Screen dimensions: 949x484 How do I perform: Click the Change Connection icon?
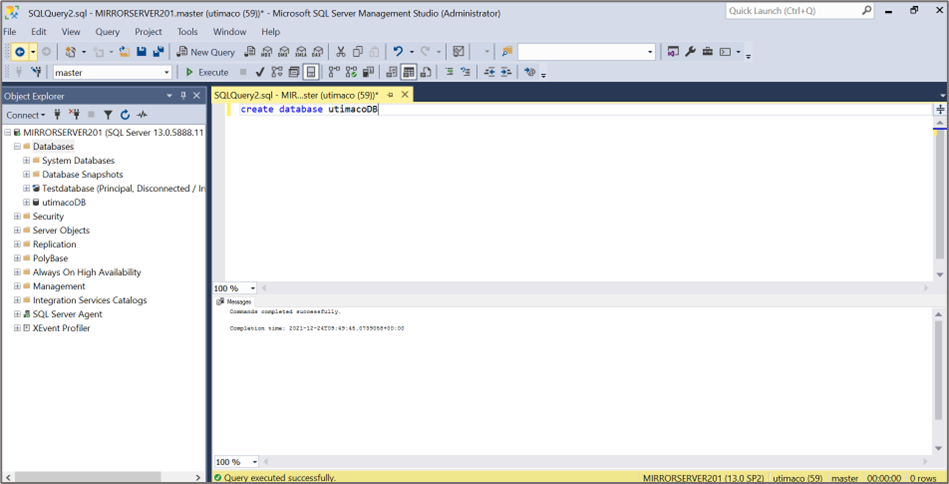pos(36,72)
